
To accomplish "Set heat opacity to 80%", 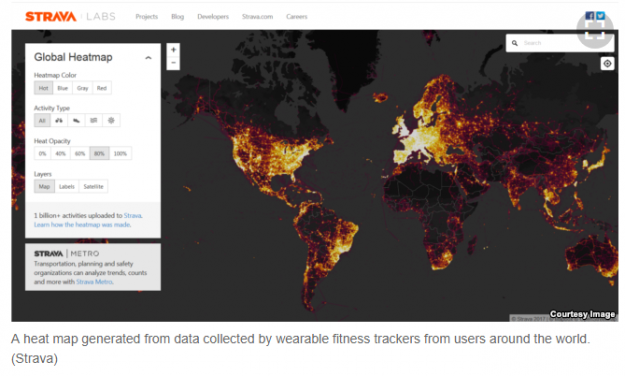I will coord(99,154).
